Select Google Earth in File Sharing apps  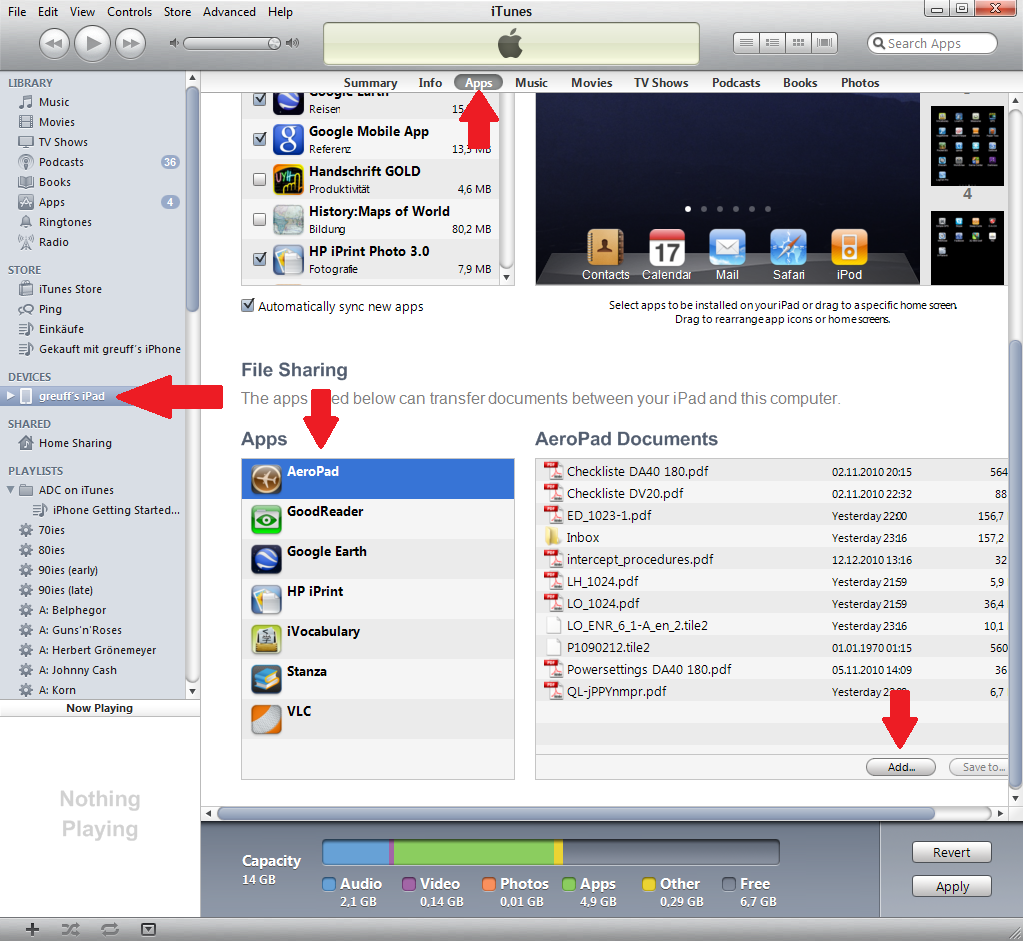378,559
